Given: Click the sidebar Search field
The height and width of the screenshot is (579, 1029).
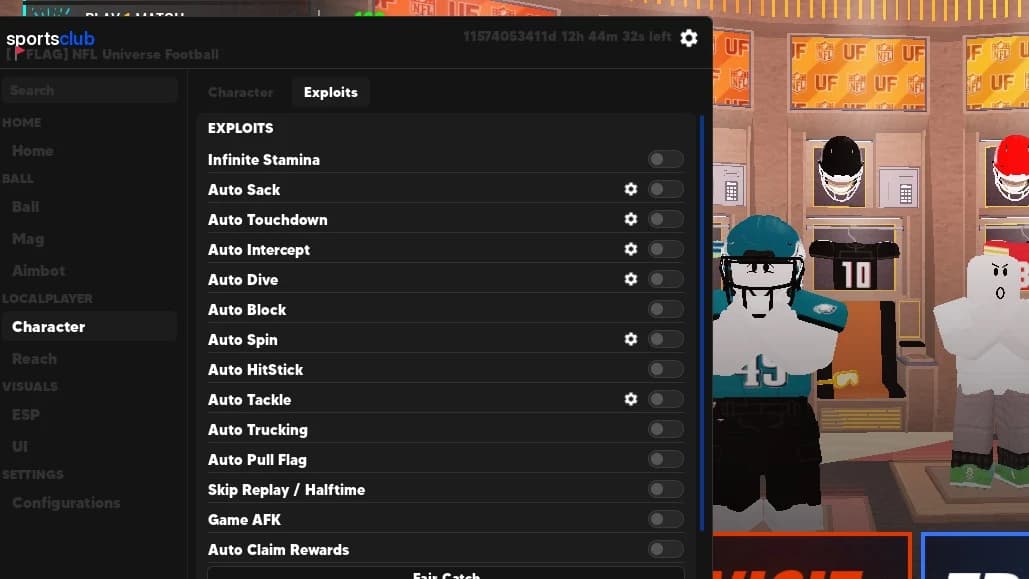Looking at the screenshot, I should coord(90,90).
